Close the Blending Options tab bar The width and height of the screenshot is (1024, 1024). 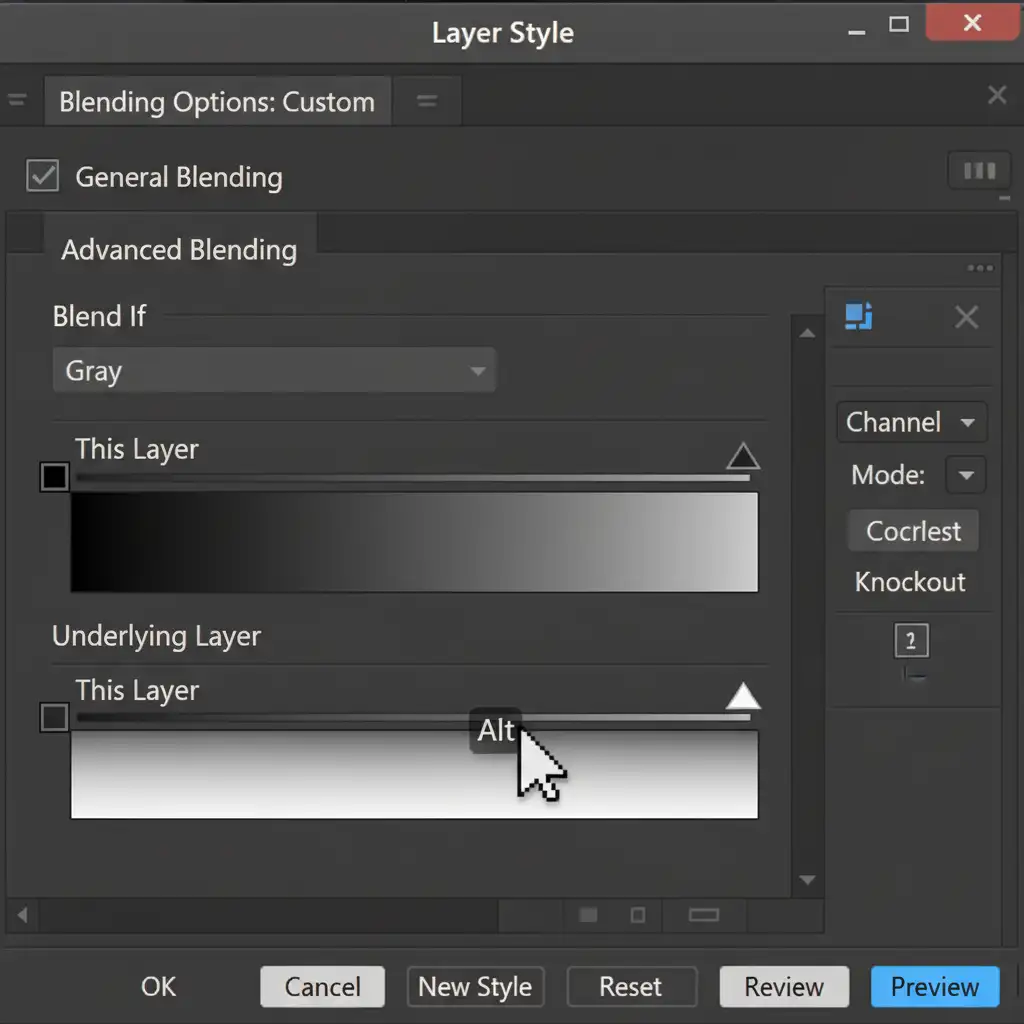996,95
